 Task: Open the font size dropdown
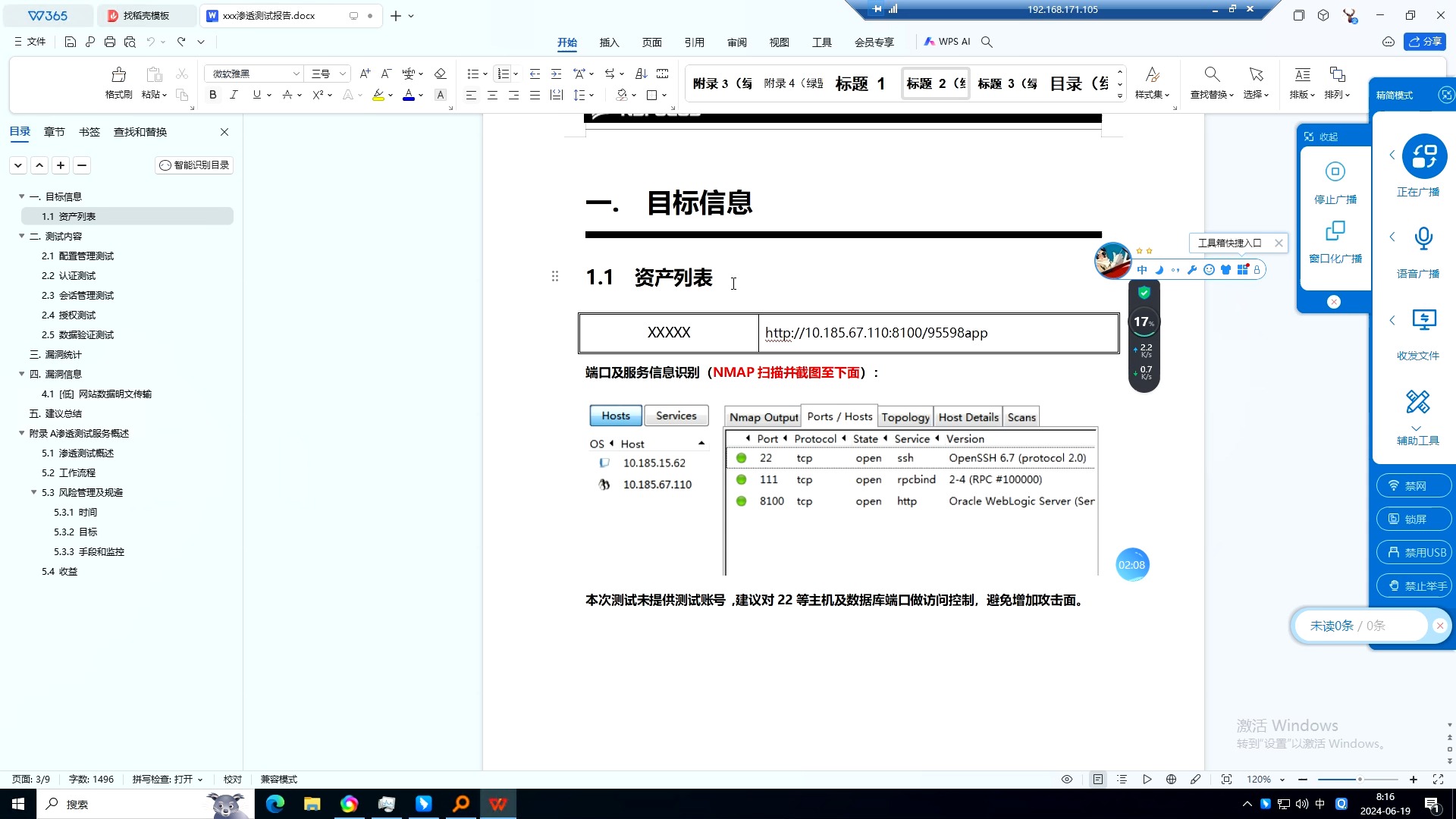342,74
